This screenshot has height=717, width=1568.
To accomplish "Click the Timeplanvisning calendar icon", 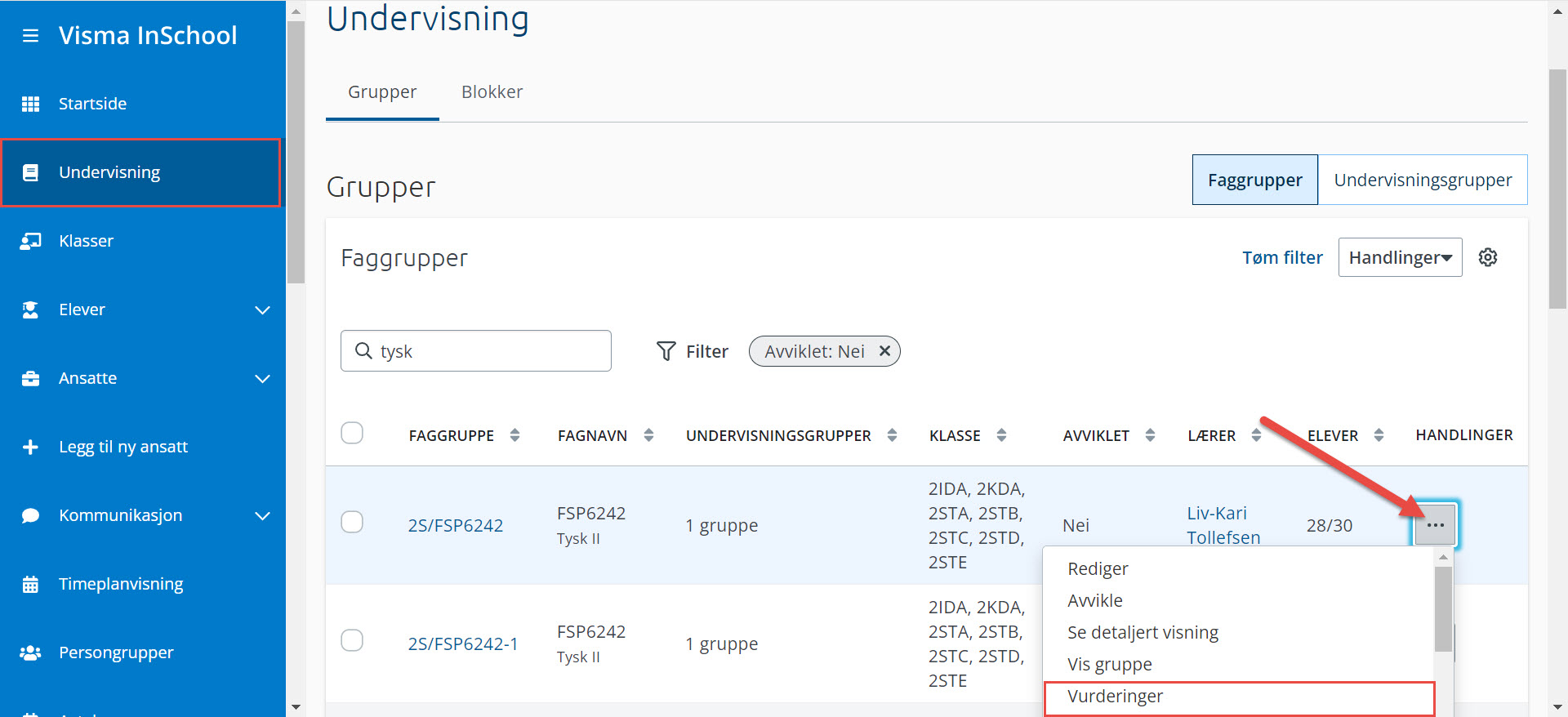I will click(30, 584).
